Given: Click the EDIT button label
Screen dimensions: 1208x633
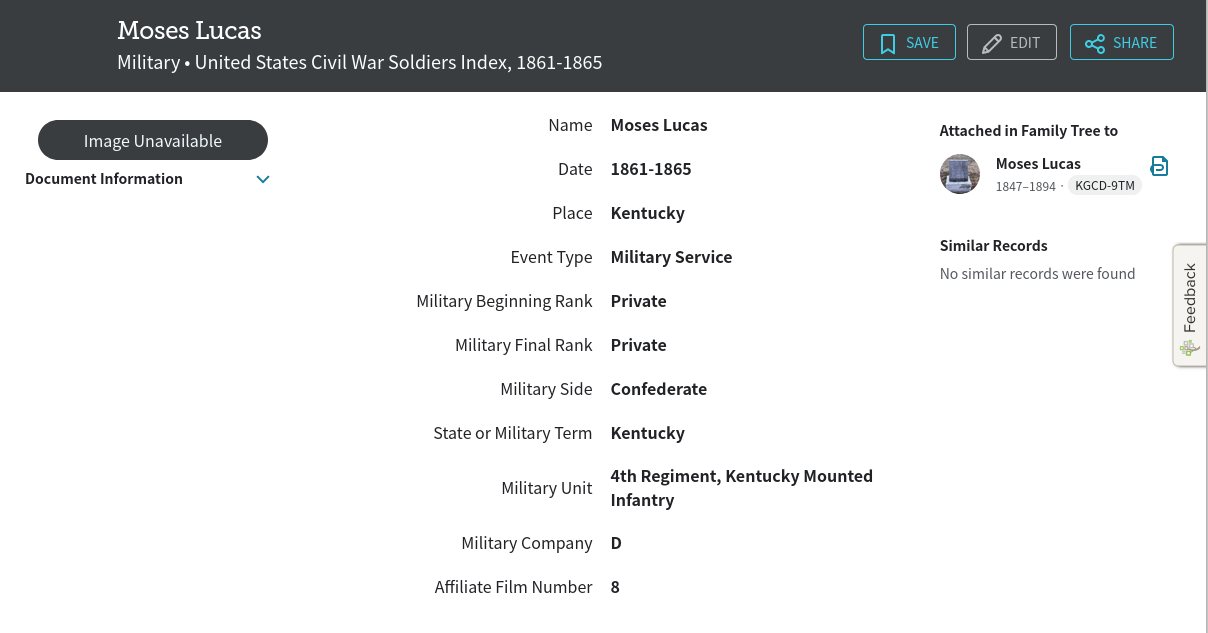Looking at the screenshot, I should click(1025, 43).
